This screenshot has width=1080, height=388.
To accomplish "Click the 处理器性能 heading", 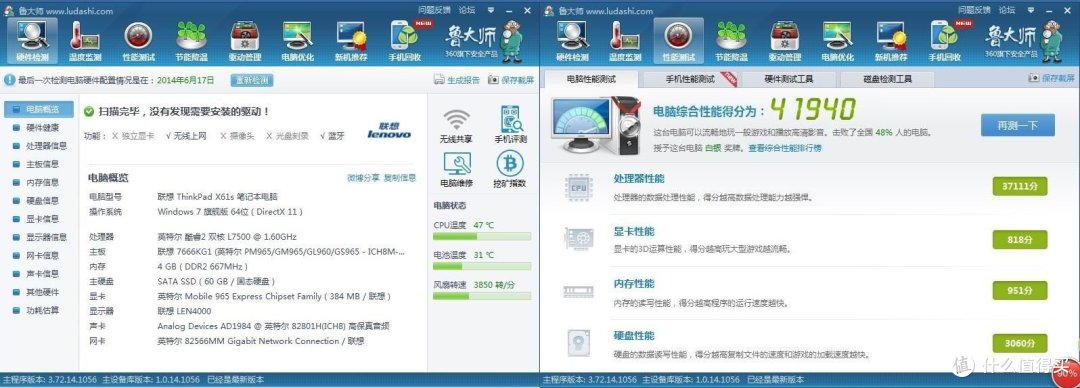I will click(x=638, y=178).
